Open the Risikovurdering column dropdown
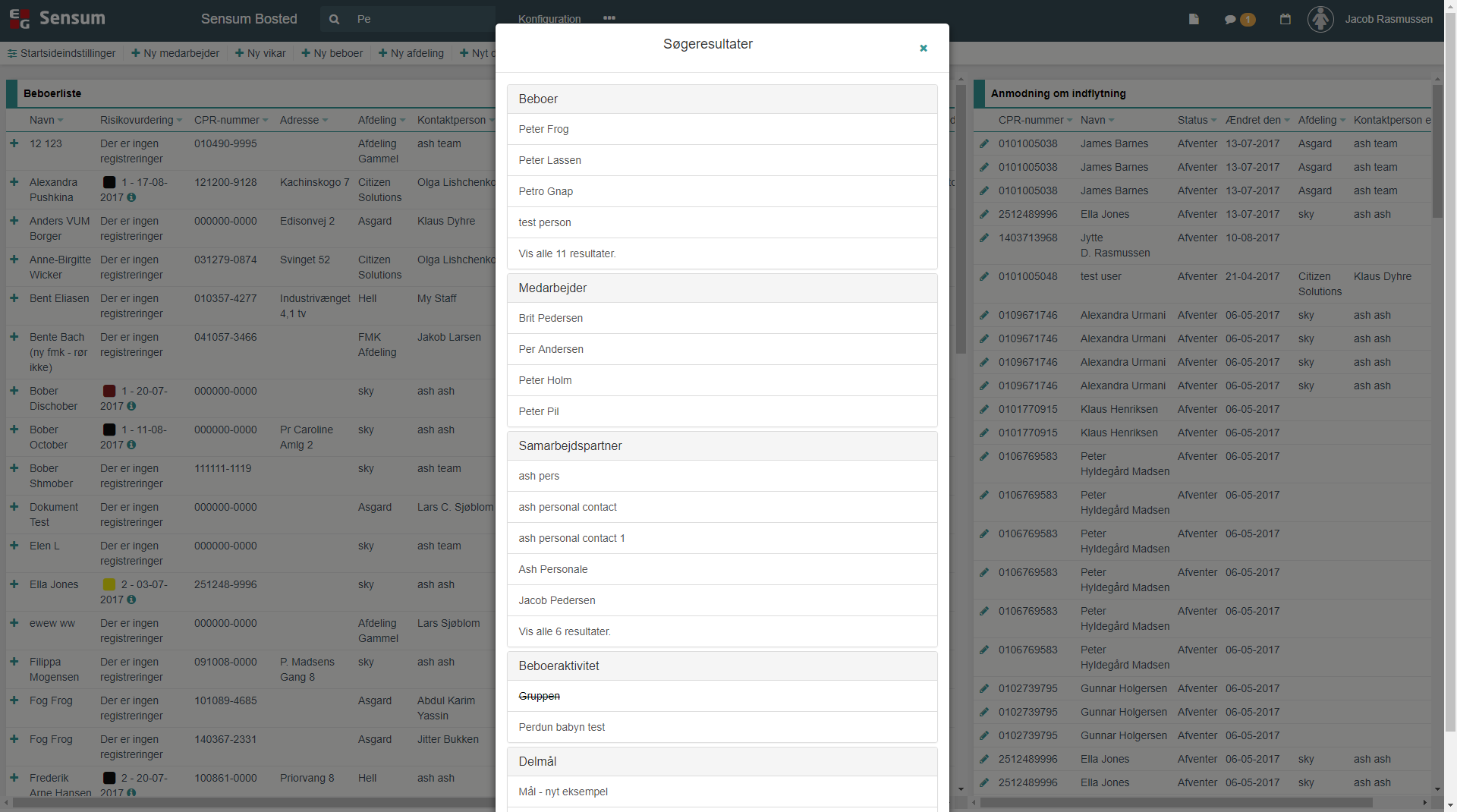This screenshot has width=1457, height=812. click(x=179, y=121)
